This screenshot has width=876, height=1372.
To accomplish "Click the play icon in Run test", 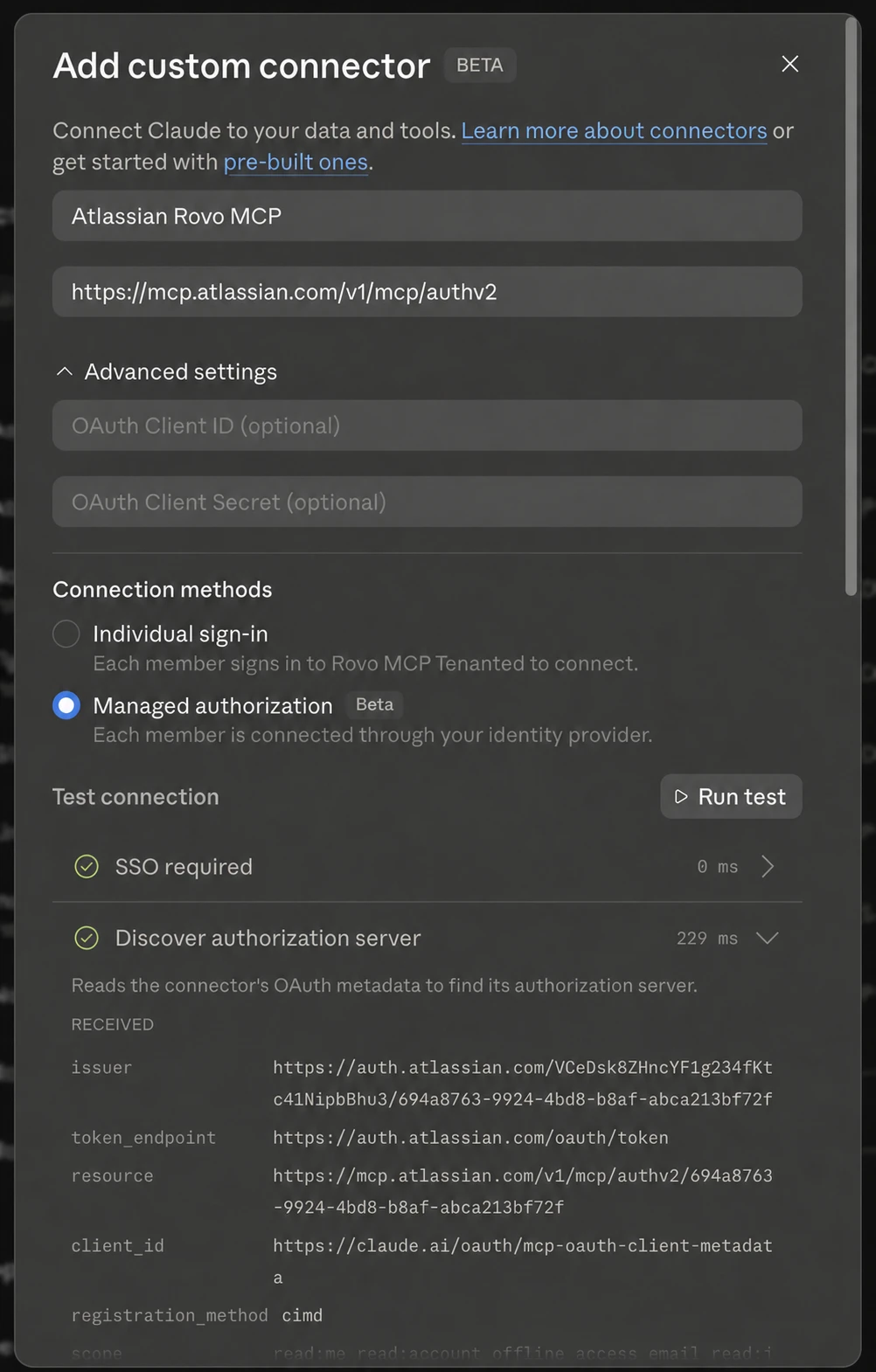I will 681,796.
